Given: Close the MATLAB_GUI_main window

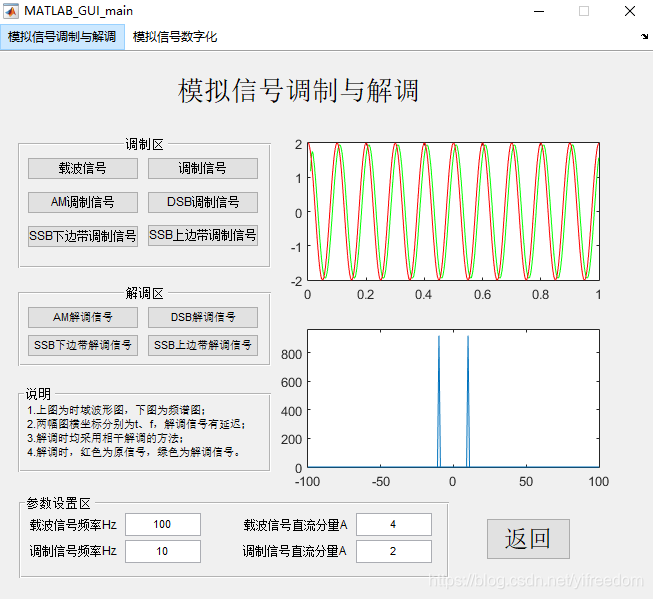Looking at the screenshot, I should 630,11.
